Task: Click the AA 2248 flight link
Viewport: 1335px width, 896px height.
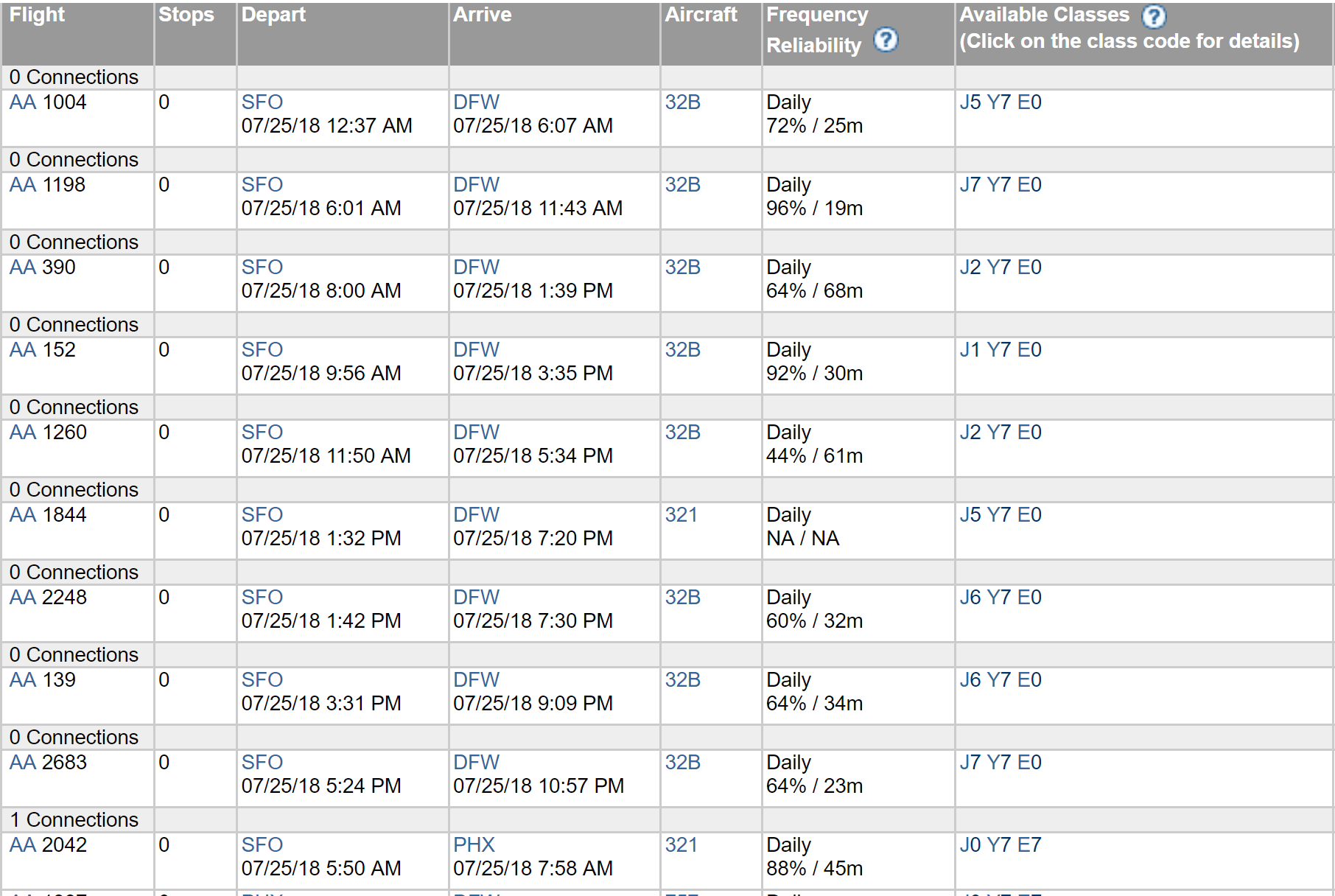Action: coord(48,598)
